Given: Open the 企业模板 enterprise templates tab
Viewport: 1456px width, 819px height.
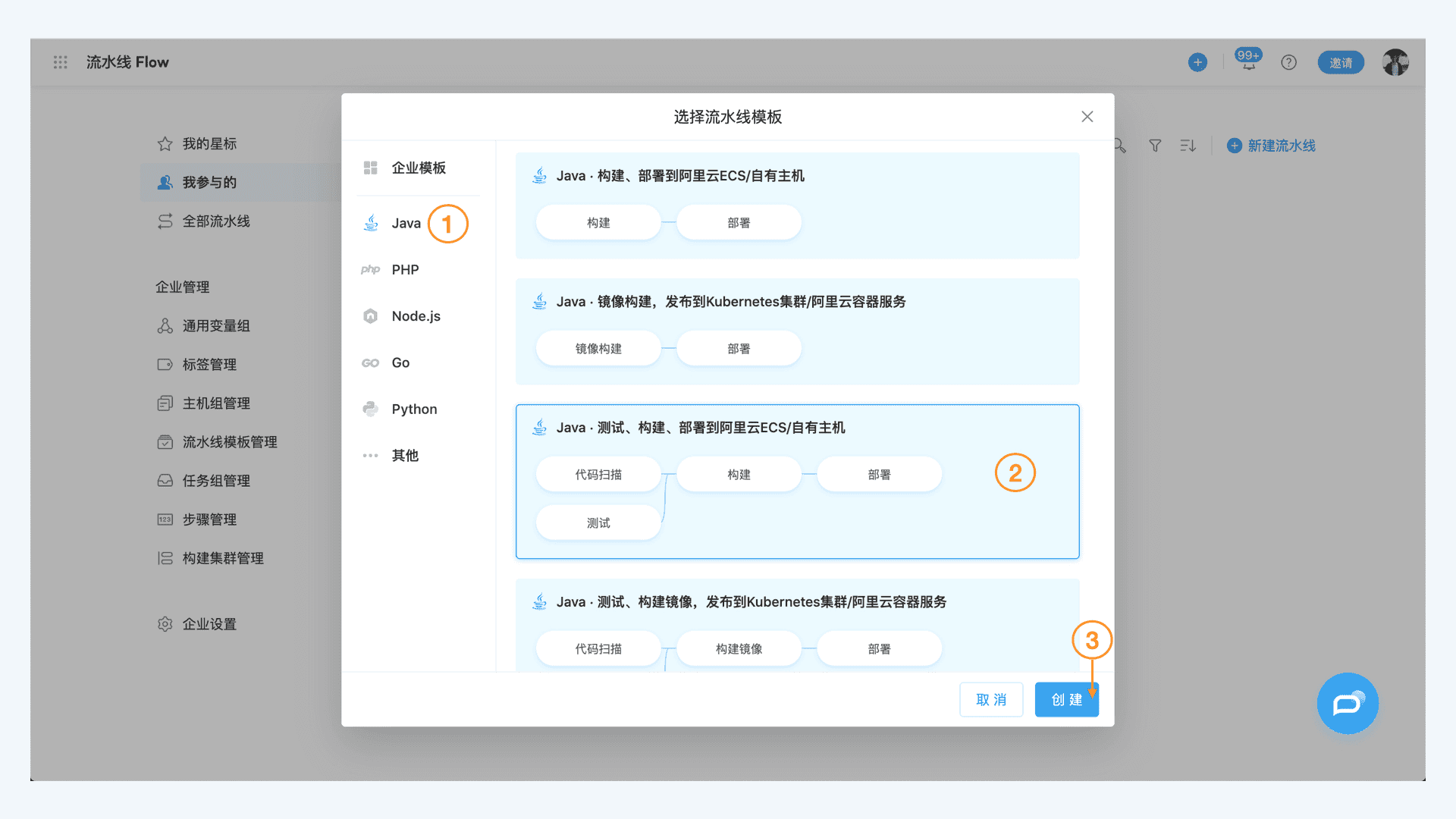Looking at the screenshot, I should (x=418, y=168).
